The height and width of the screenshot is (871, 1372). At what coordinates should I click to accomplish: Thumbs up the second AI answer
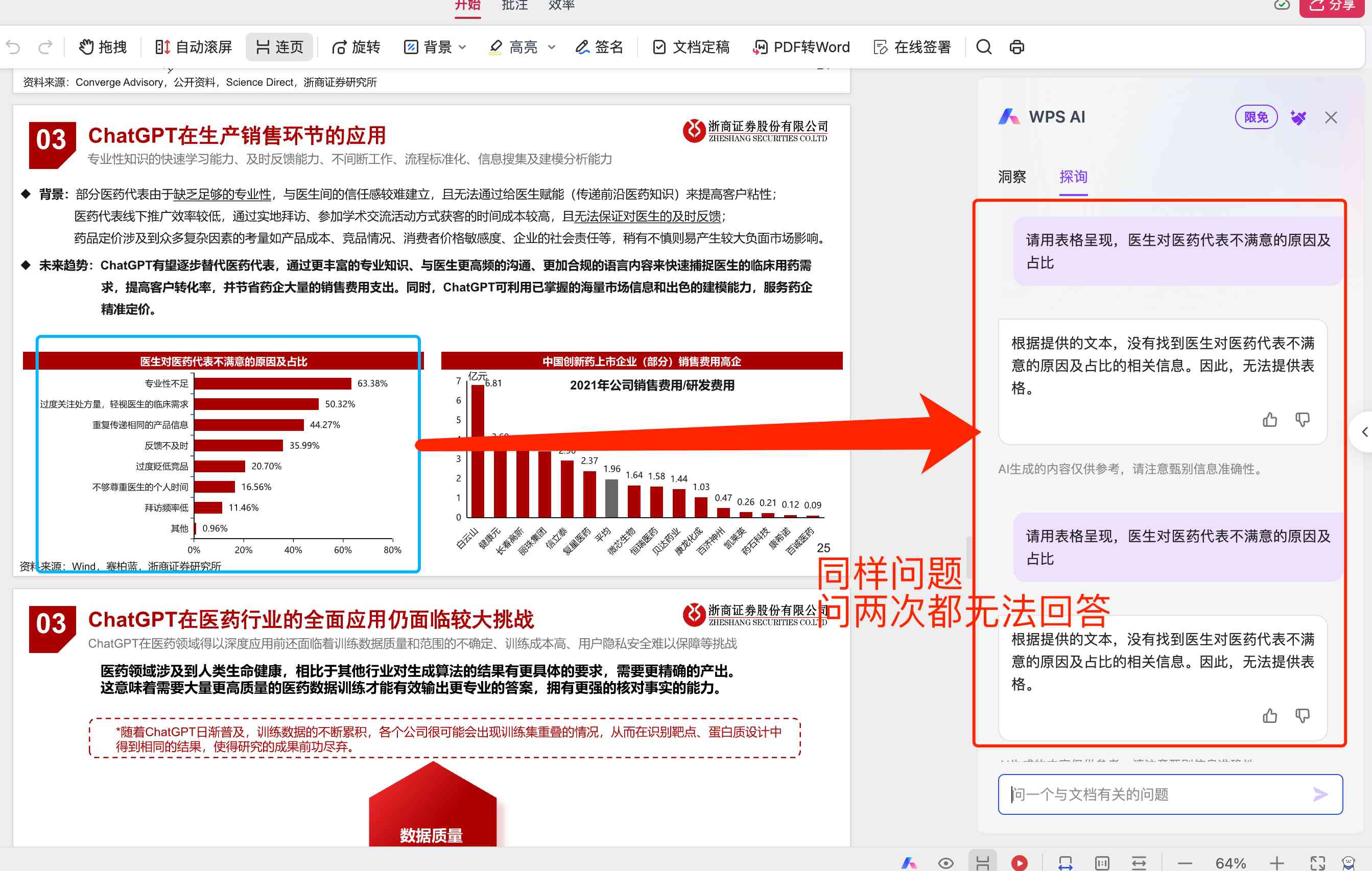tap(1269, 716)
